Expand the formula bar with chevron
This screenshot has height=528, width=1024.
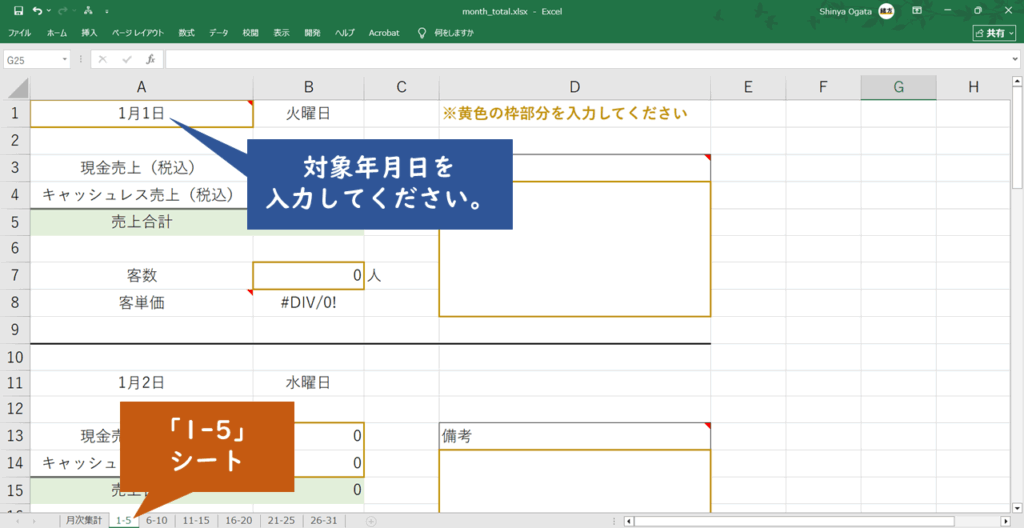tap(1015, 60)
